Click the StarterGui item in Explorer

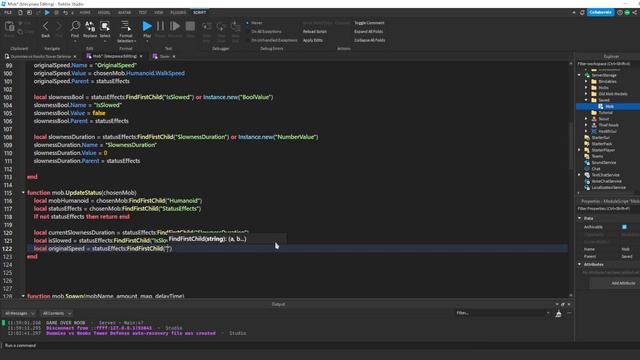(x=600, y=138)
